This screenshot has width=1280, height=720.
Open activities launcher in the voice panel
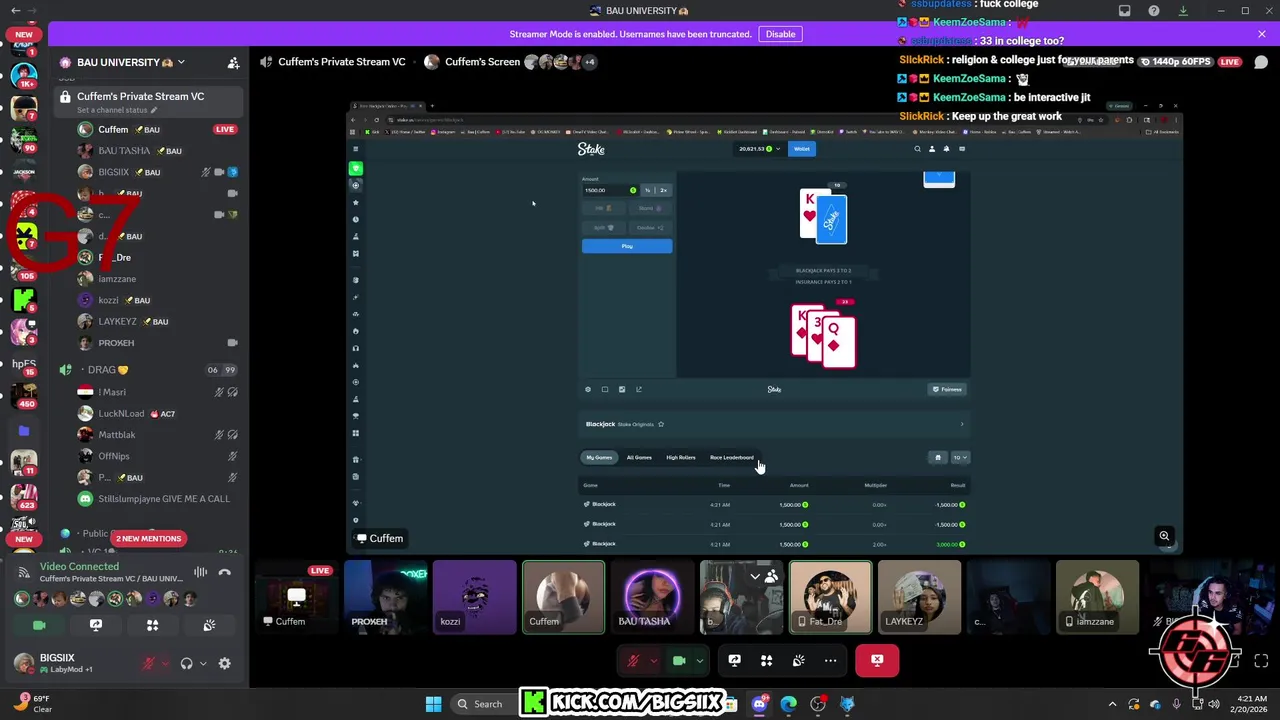[152, 625]
